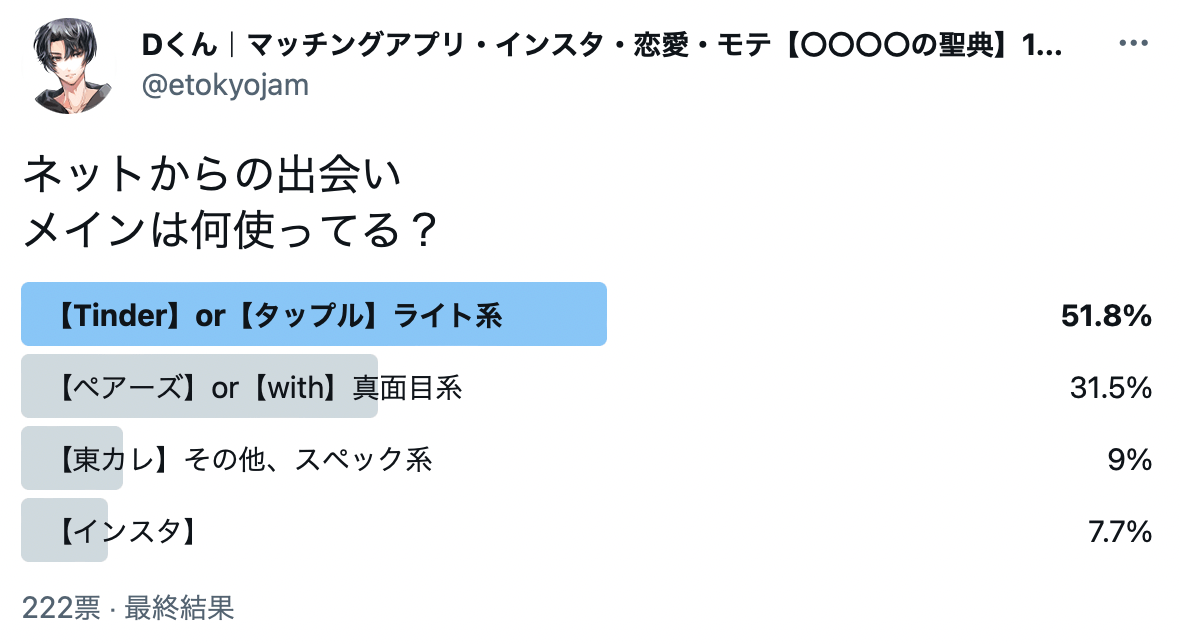Image resolution: width=1180 pixels, height=644 pixels.
Task: Open the Dくん display name link
Action: tap(602, 46)
